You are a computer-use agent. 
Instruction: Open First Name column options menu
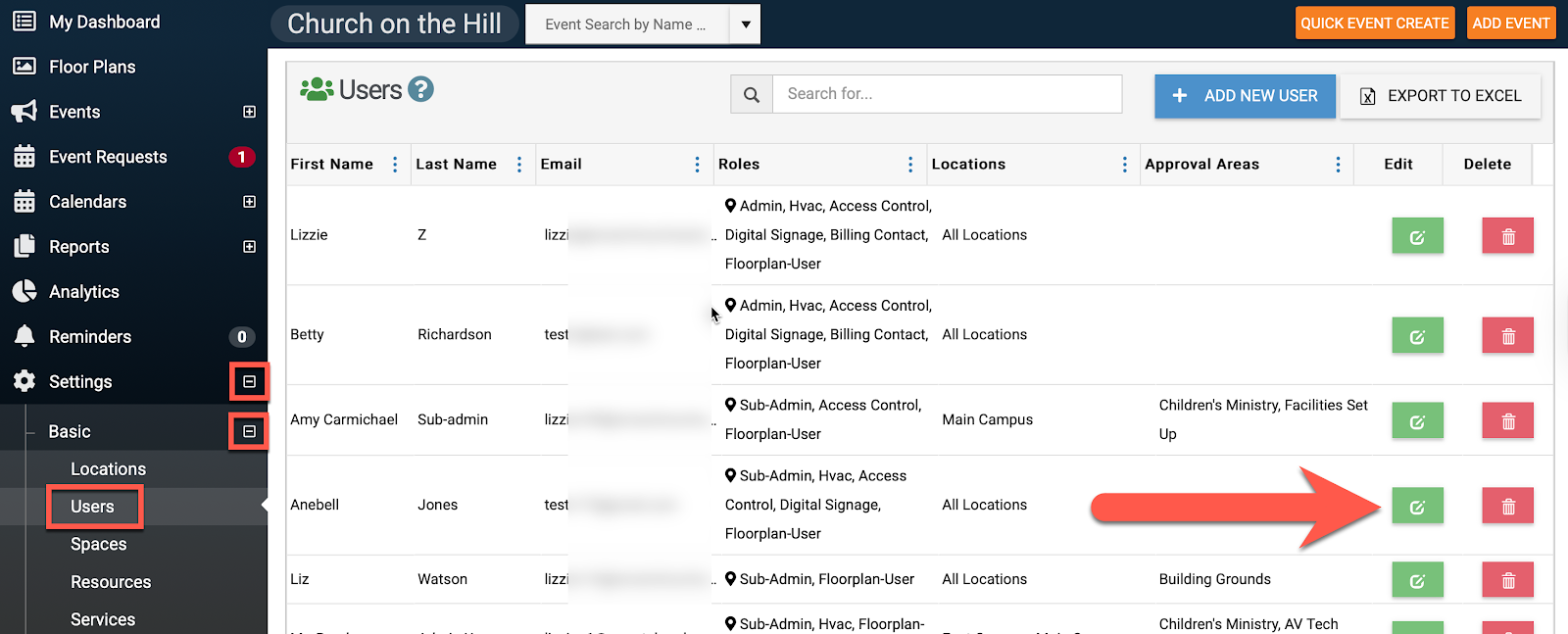click(395, 165)
